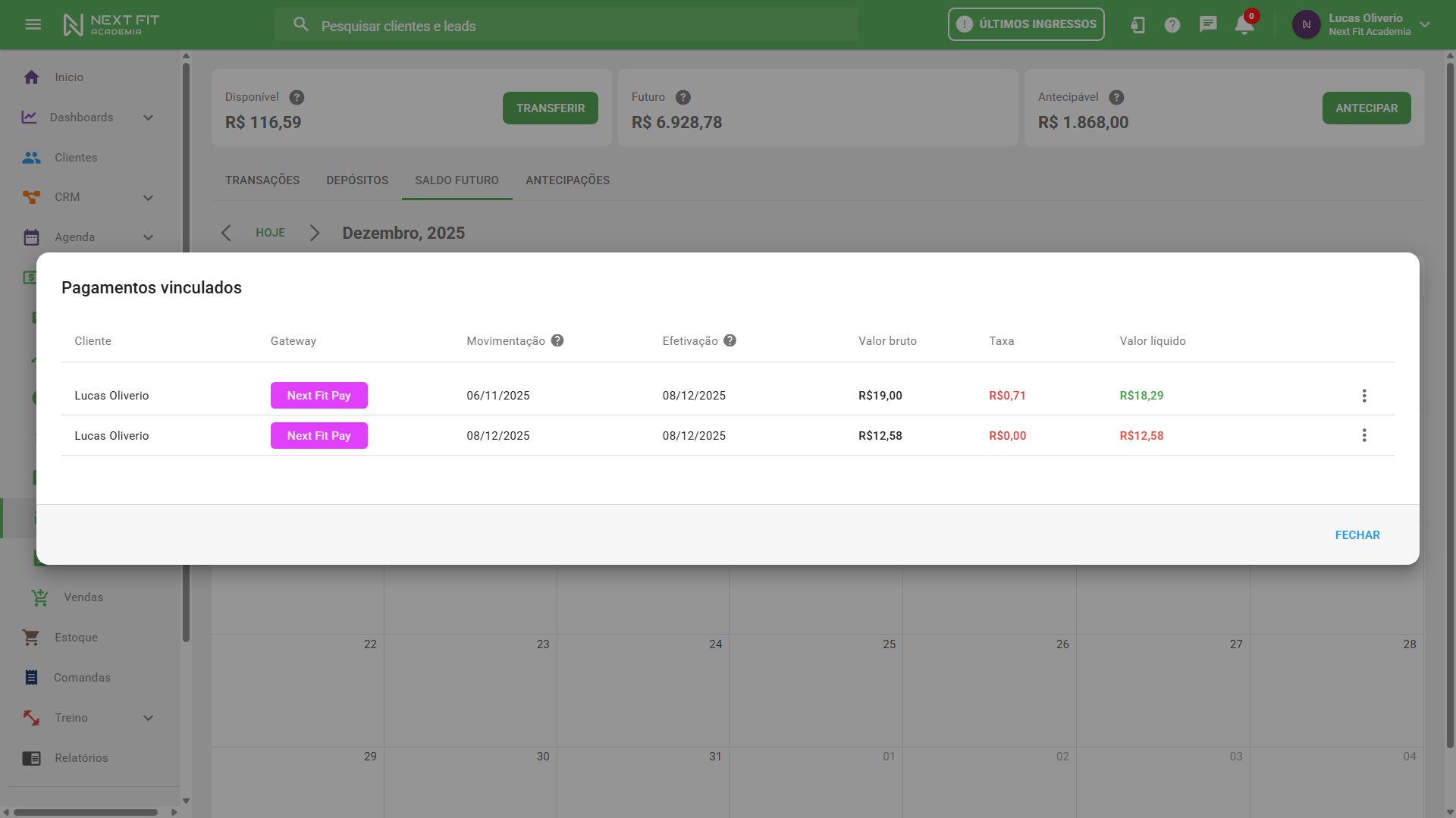Go to next month arrow

point(315,233)
